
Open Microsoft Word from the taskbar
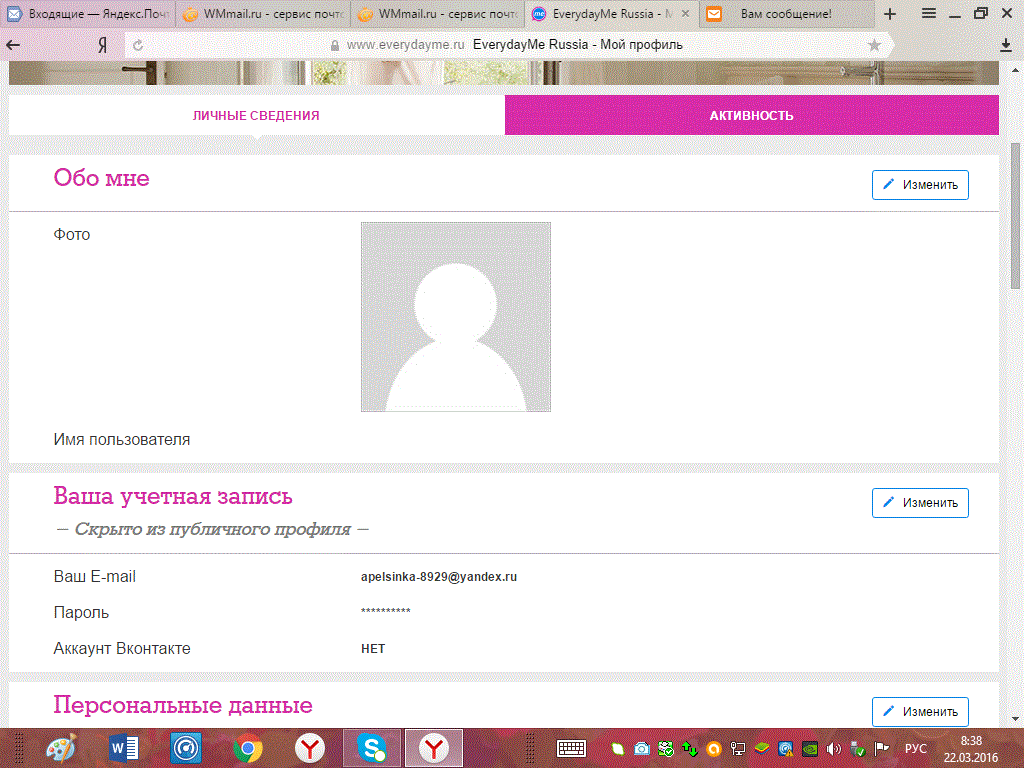tap(123, 748)
